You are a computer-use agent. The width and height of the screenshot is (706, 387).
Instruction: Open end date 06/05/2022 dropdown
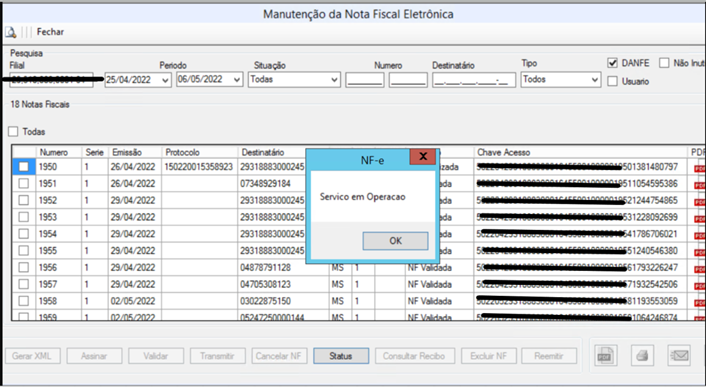(237, 80)
